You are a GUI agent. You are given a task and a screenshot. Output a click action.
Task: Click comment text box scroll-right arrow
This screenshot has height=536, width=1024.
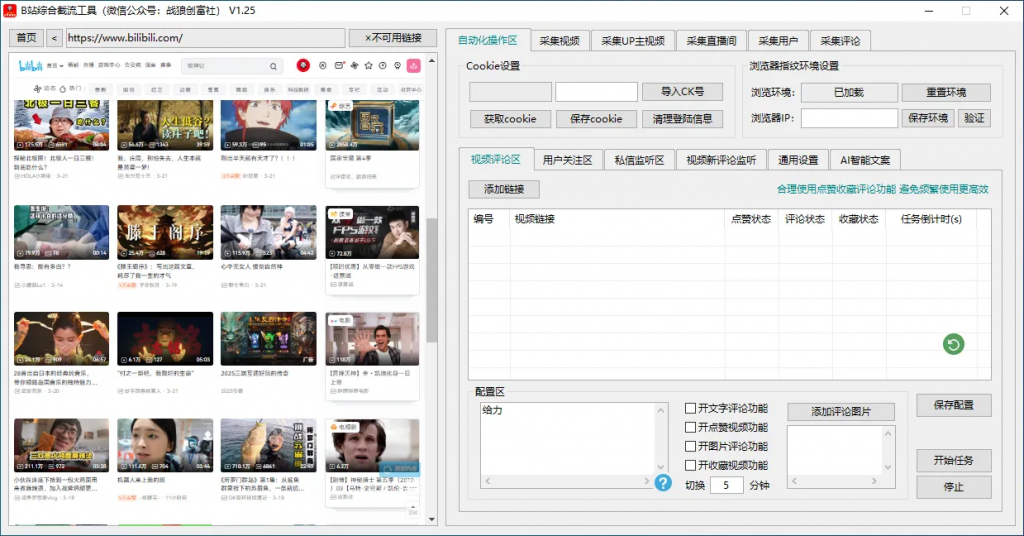click(647, 481)
